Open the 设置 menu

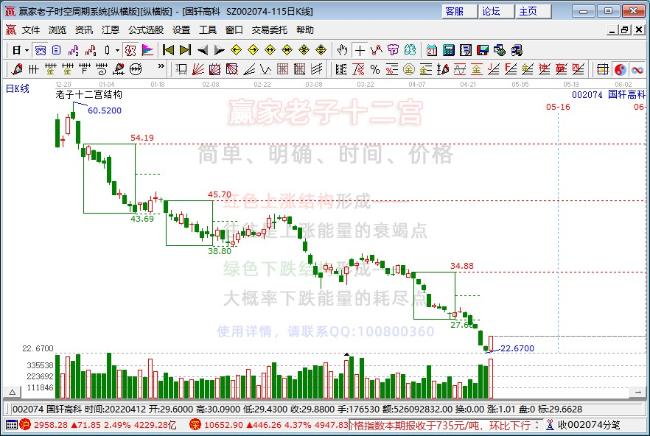181,30
